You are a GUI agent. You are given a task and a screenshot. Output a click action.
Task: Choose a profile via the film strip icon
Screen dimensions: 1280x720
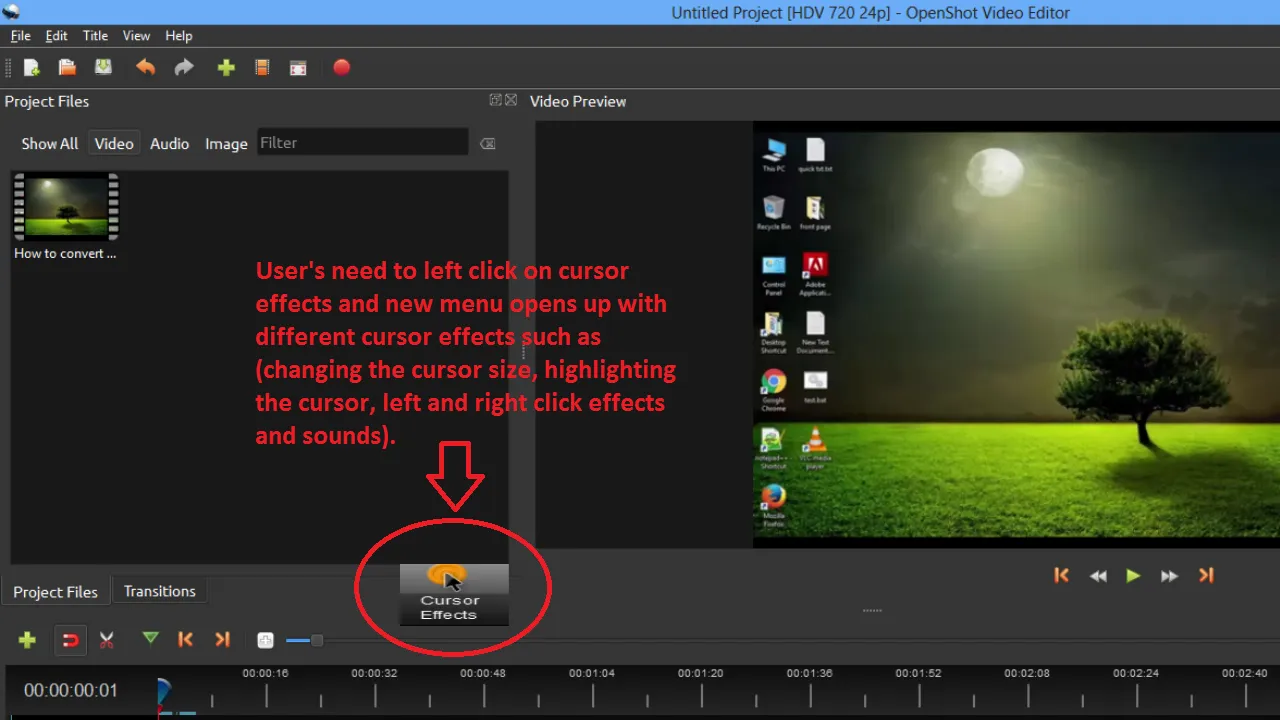click(x=262, y=68)
